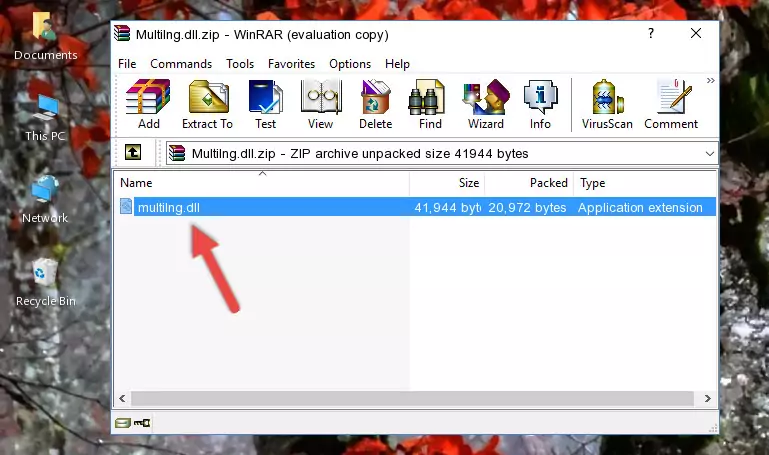
Task: Click the Extract To toolbar icon
Action: coord(207,104)
